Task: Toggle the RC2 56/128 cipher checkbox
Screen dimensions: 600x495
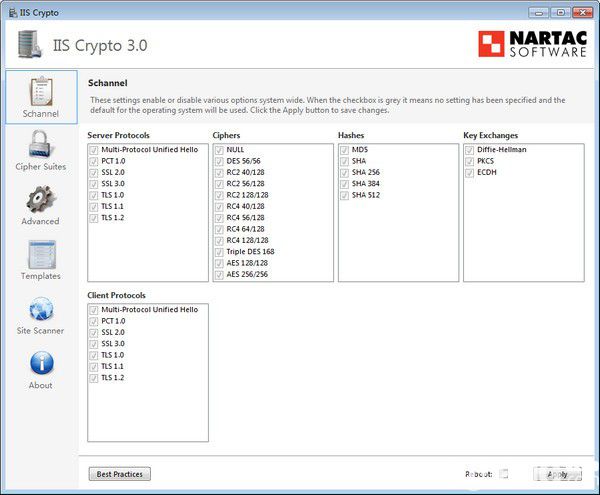Action: [219, 184]
